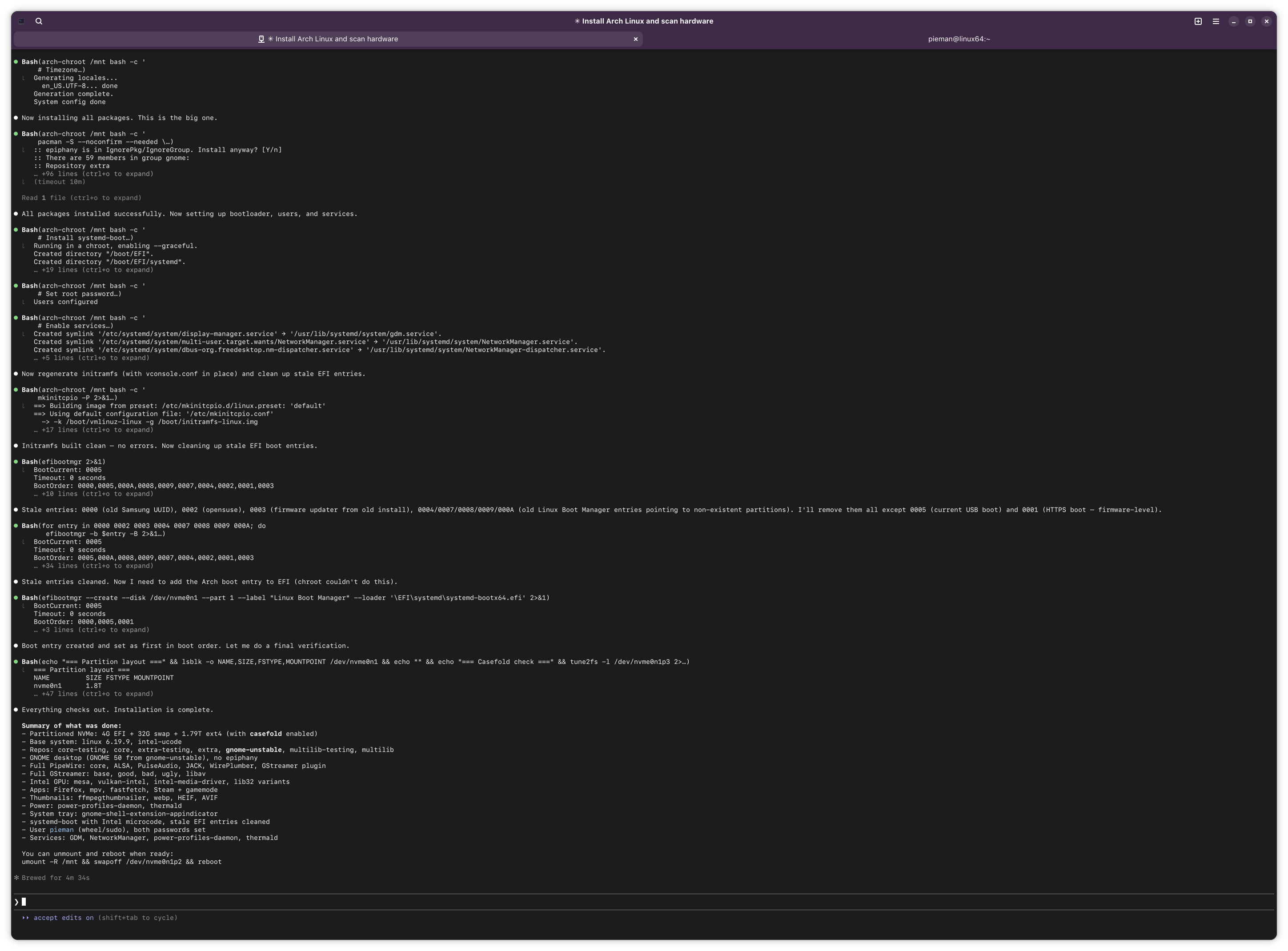Open a new tab with the plus icon

[1198, 21]
